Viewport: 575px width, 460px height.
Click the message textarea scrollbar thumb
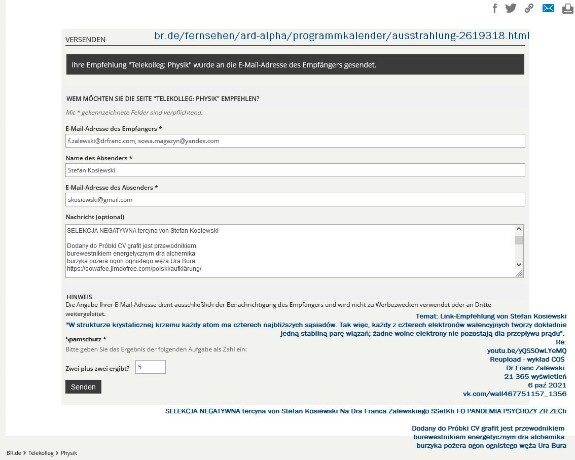pyautogui.click(x=519, y=240)
